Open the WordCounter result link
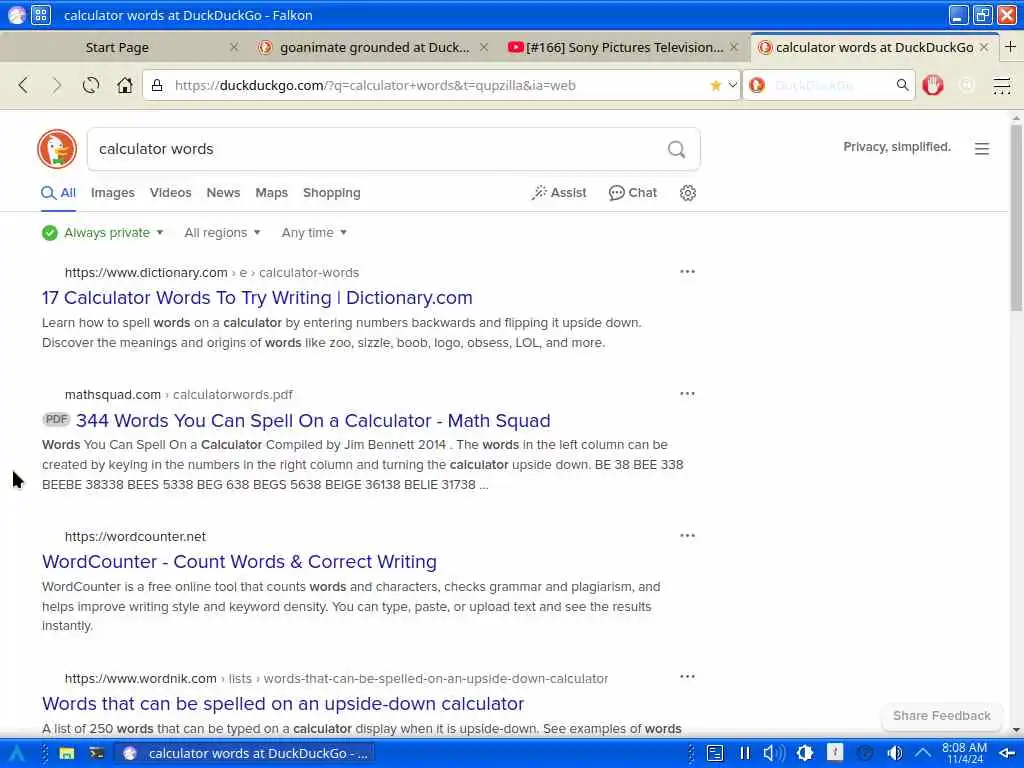1024x768 pixels. 239,562
